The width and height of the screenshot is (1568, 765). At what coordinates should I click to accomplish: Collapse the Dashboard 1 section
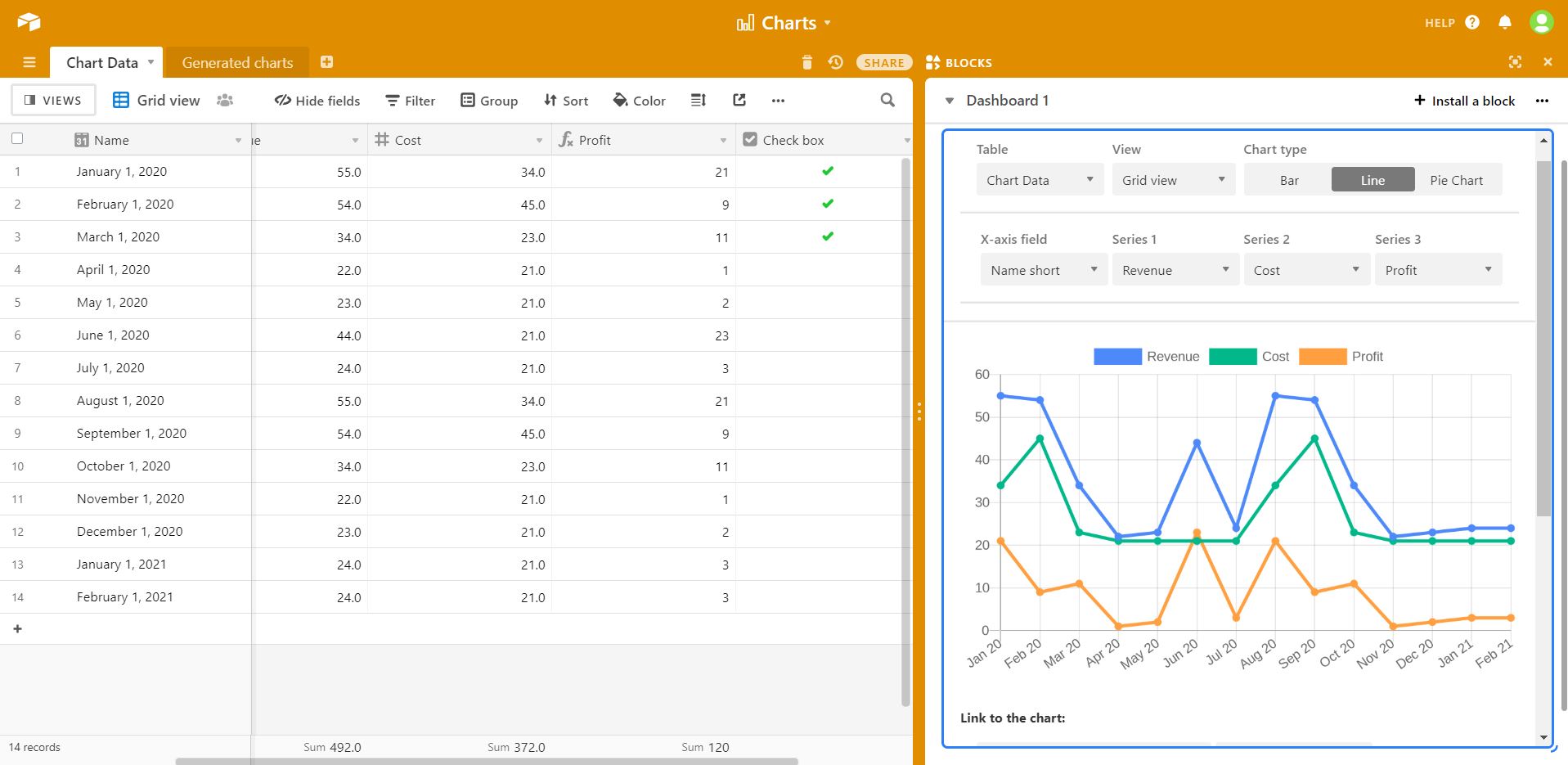(x=950, y=101)
